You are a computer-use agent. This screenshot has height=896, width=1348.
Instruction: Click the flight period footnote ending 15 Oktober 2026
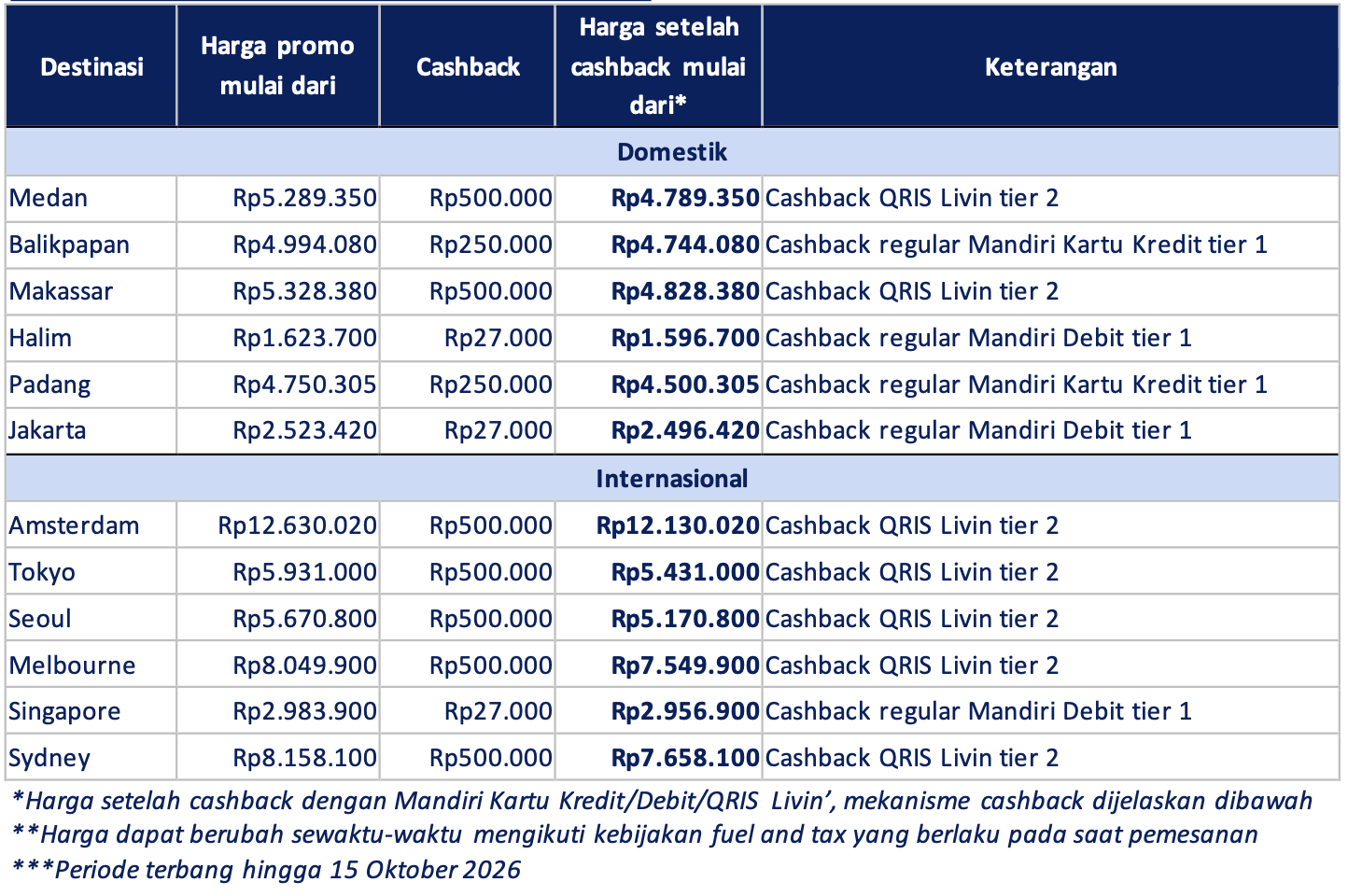point(267,870)
